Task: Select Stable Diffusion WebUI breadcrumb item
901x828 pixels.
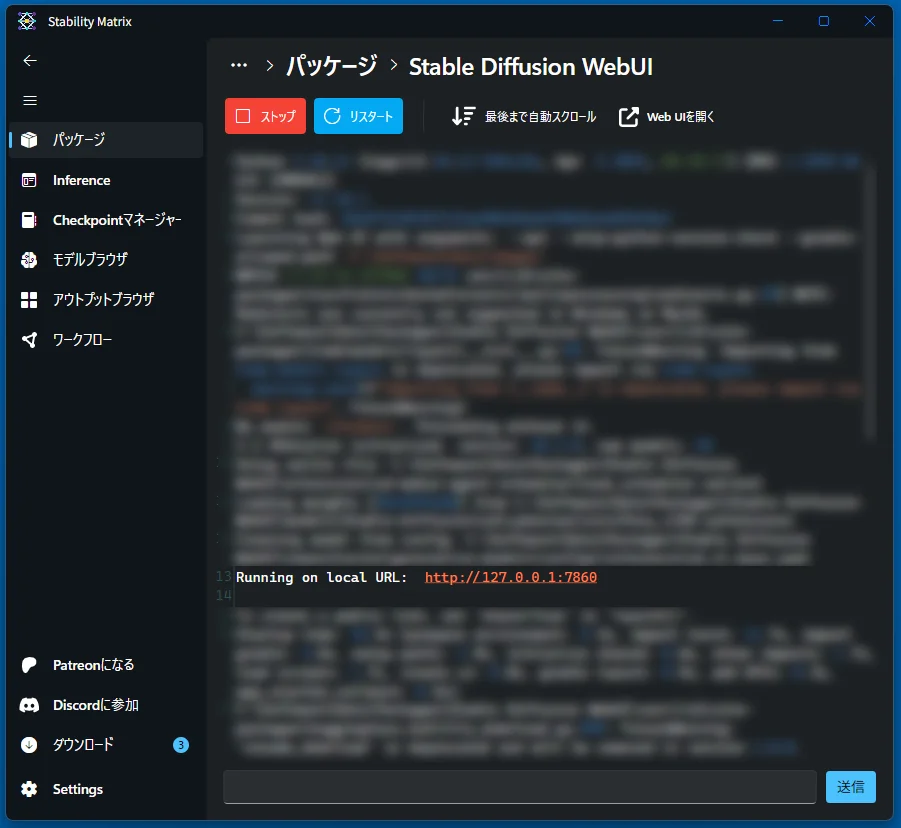Action: tap(531, 67)
